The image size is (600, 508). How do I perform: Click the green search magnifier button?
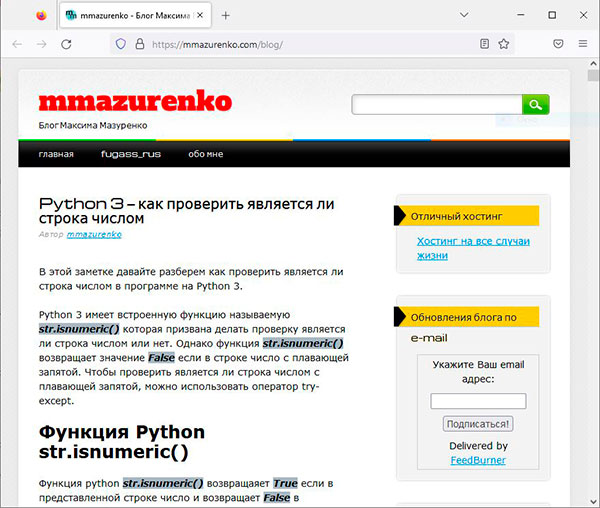[536, 105]
